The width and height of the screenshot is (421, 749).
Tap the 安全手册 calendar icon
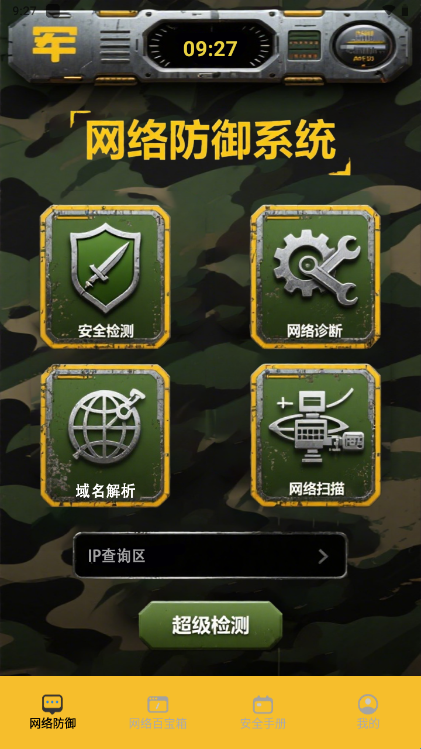[263, 704]
